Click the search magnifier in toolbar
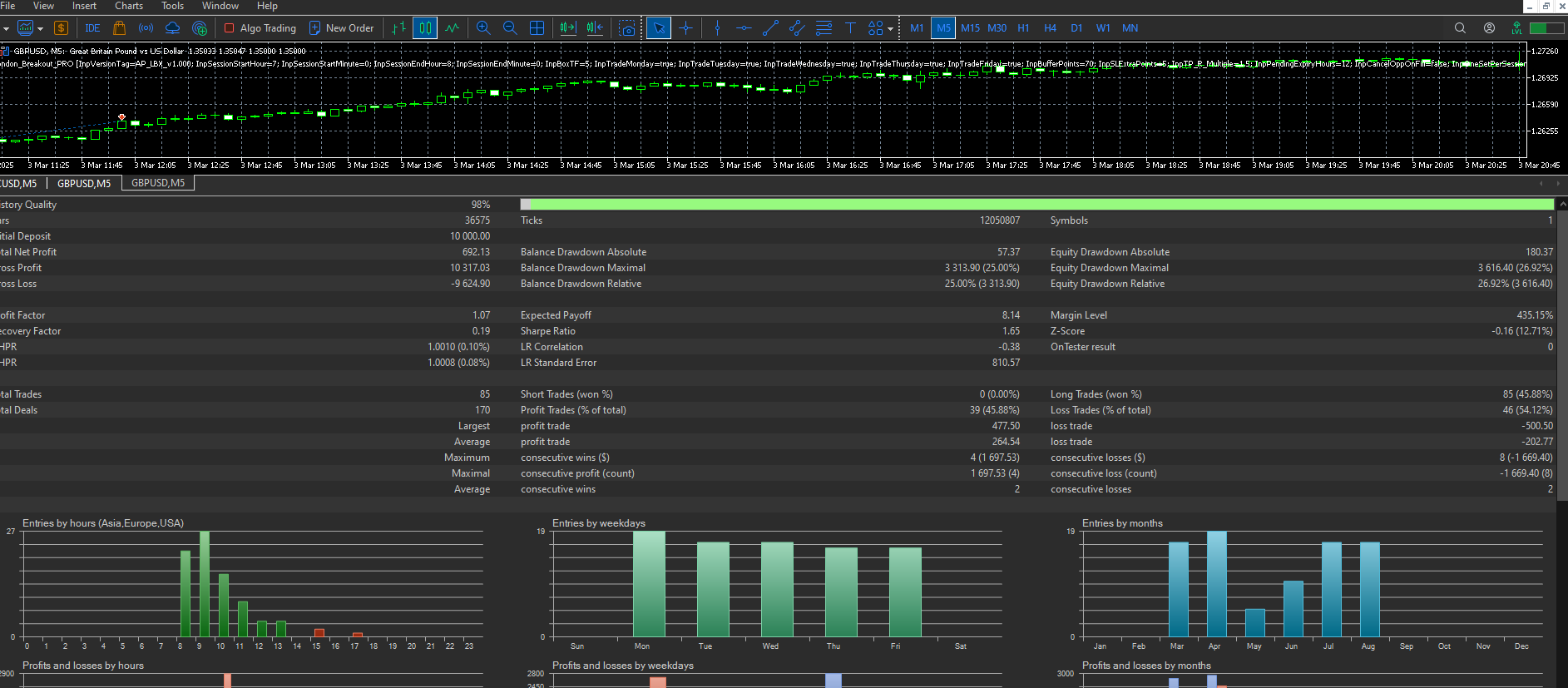 (1460, 28)
